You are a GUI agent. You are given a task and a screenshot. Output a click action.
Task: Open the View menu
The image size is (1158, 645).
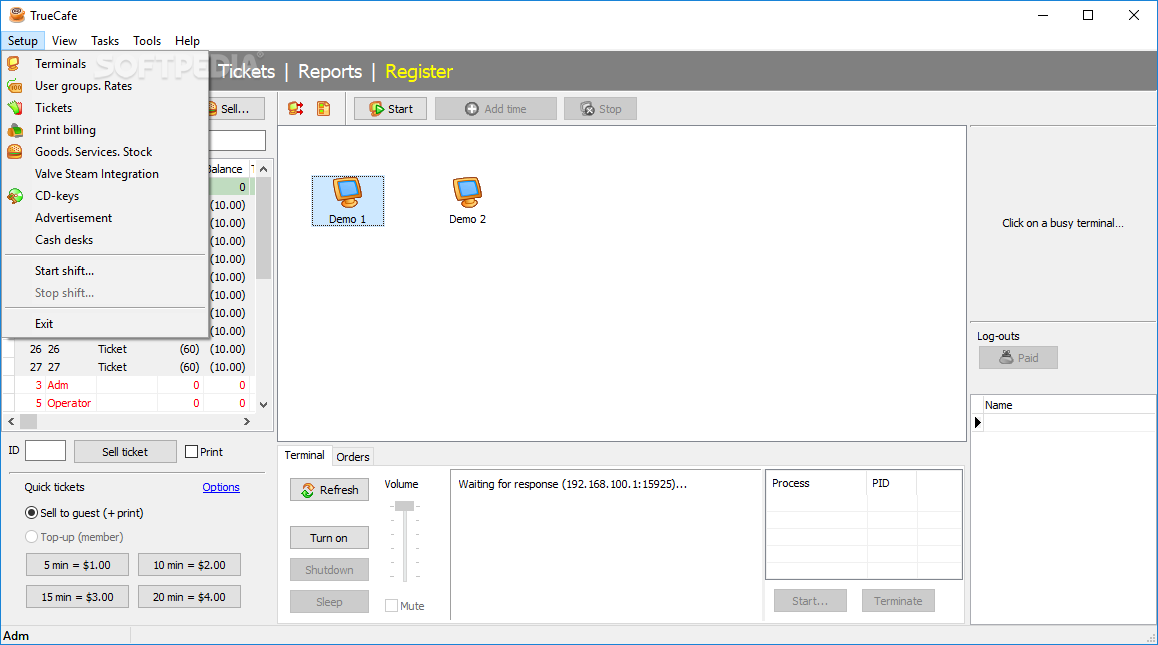64,41
